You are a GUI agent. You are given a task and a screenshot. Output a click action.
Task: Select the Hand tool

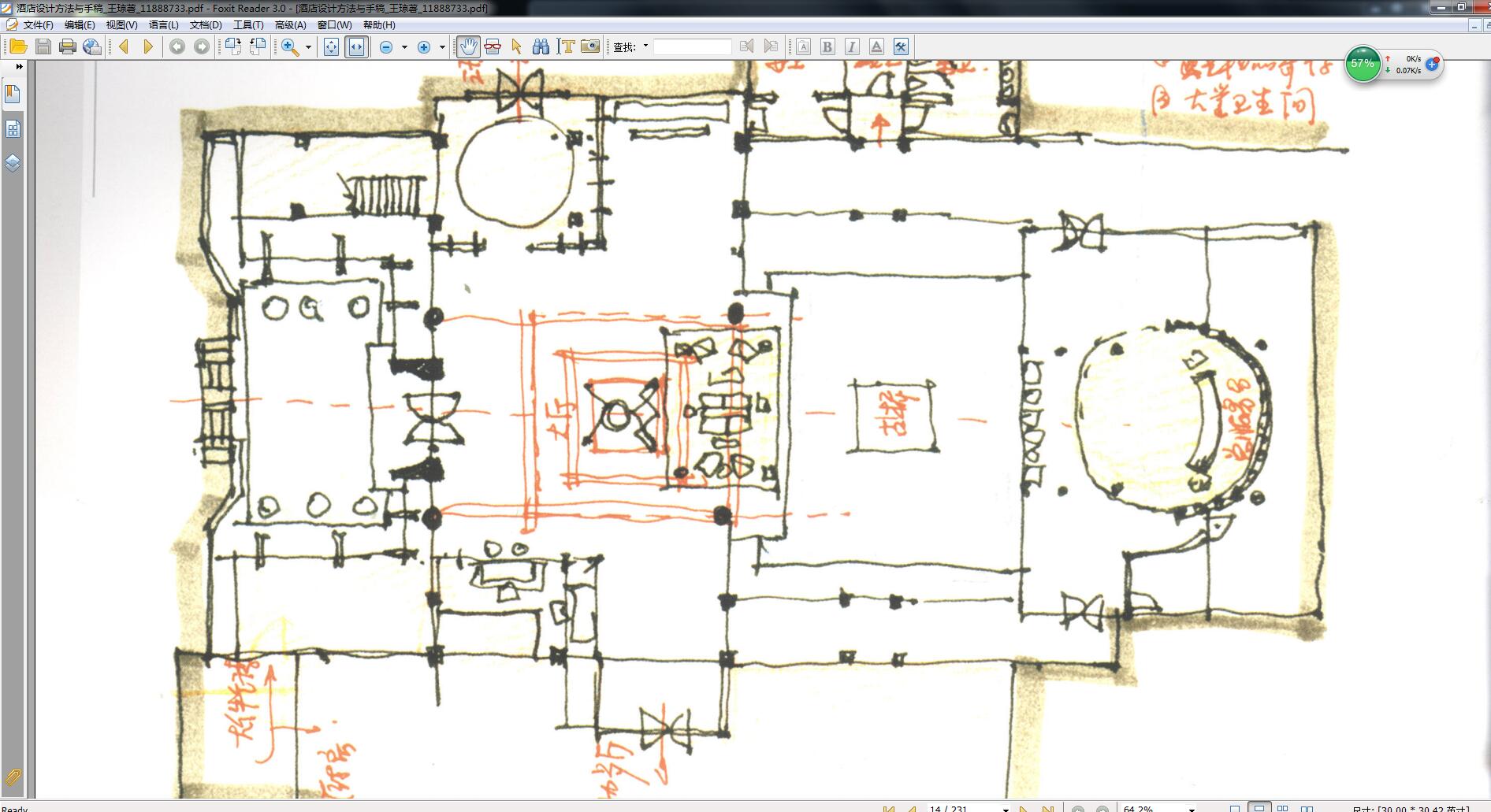[468, 47]
